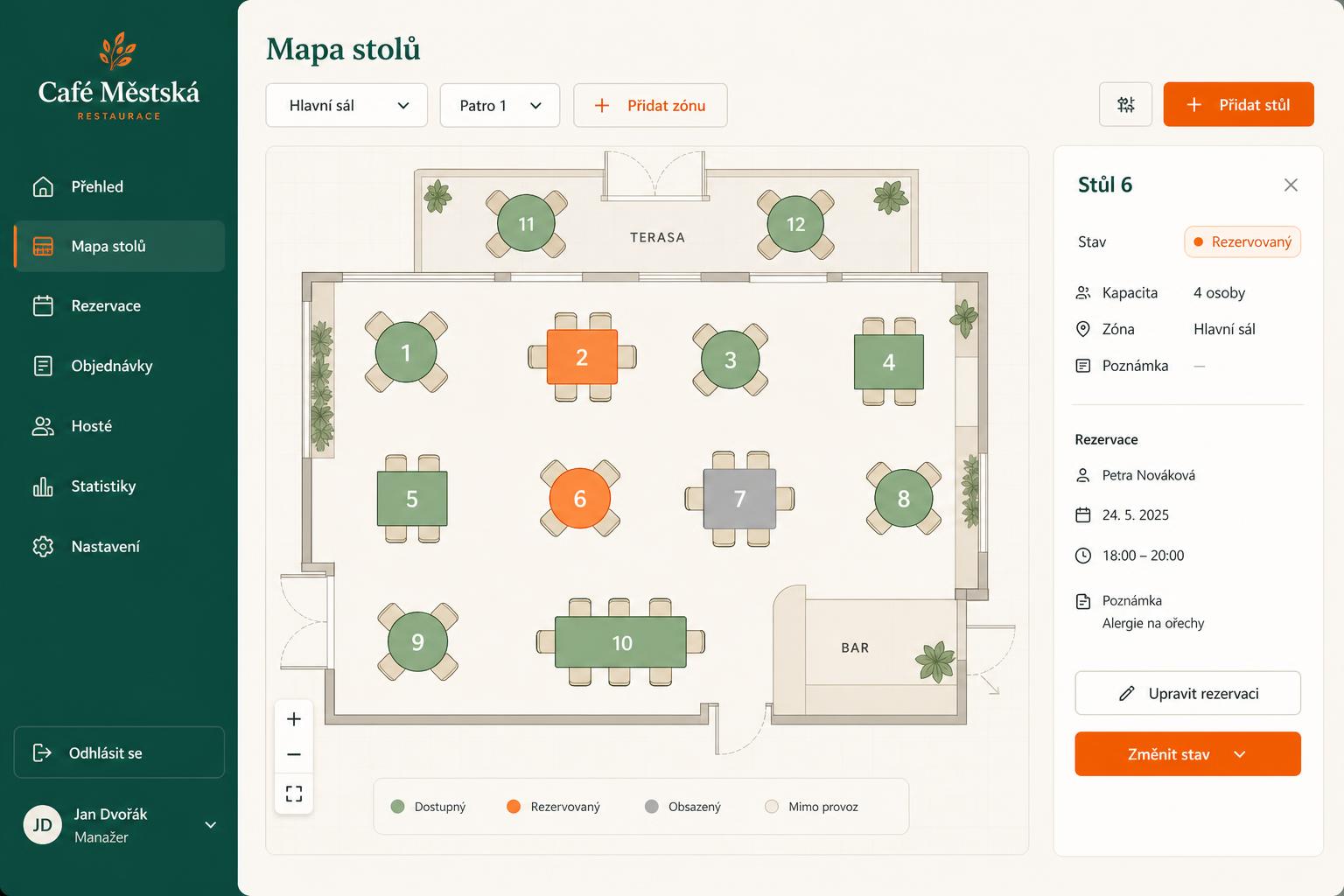Click the JD user avatar

[42, 825]
